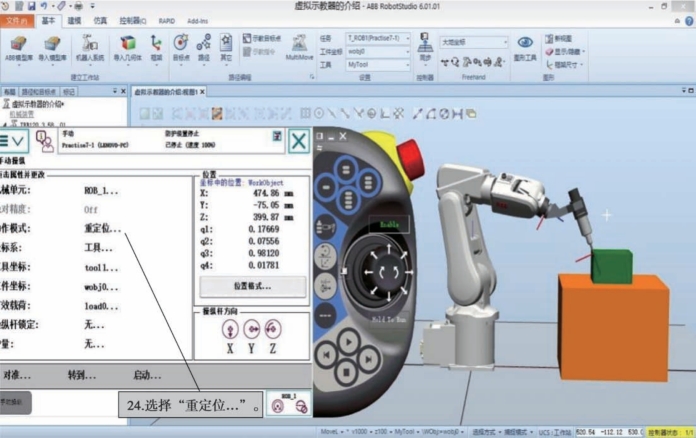Viewport: 696px width, 438px height.
Task: Click the 目标点 target icon
Action: click(181, 48)
